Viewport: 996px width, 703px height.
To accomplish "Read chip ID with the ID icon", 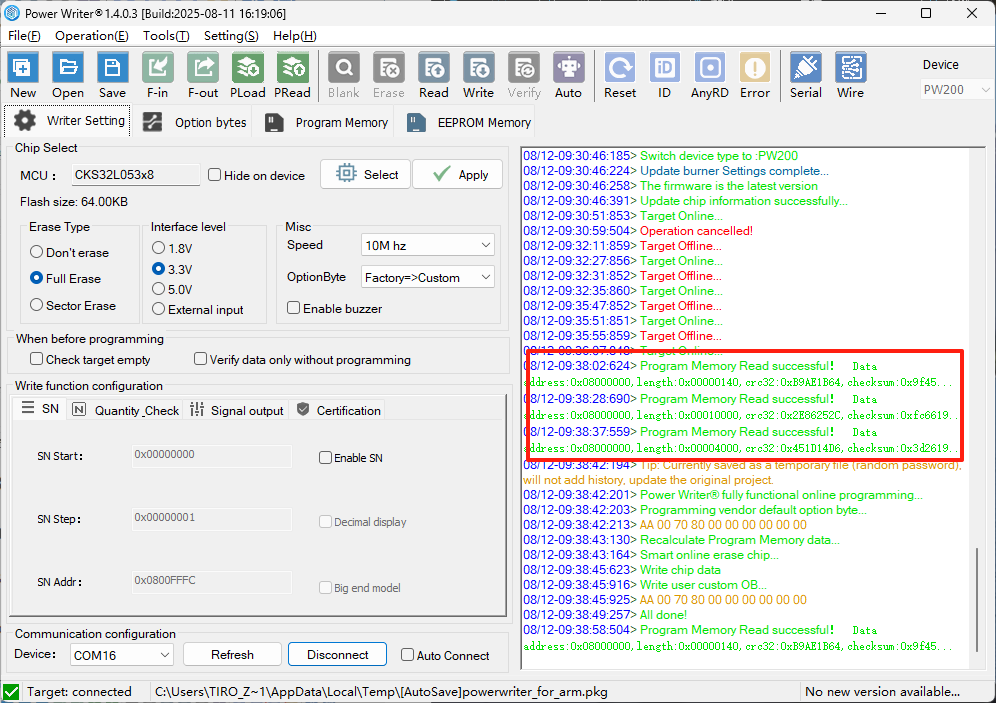I will tap(664, 75).
